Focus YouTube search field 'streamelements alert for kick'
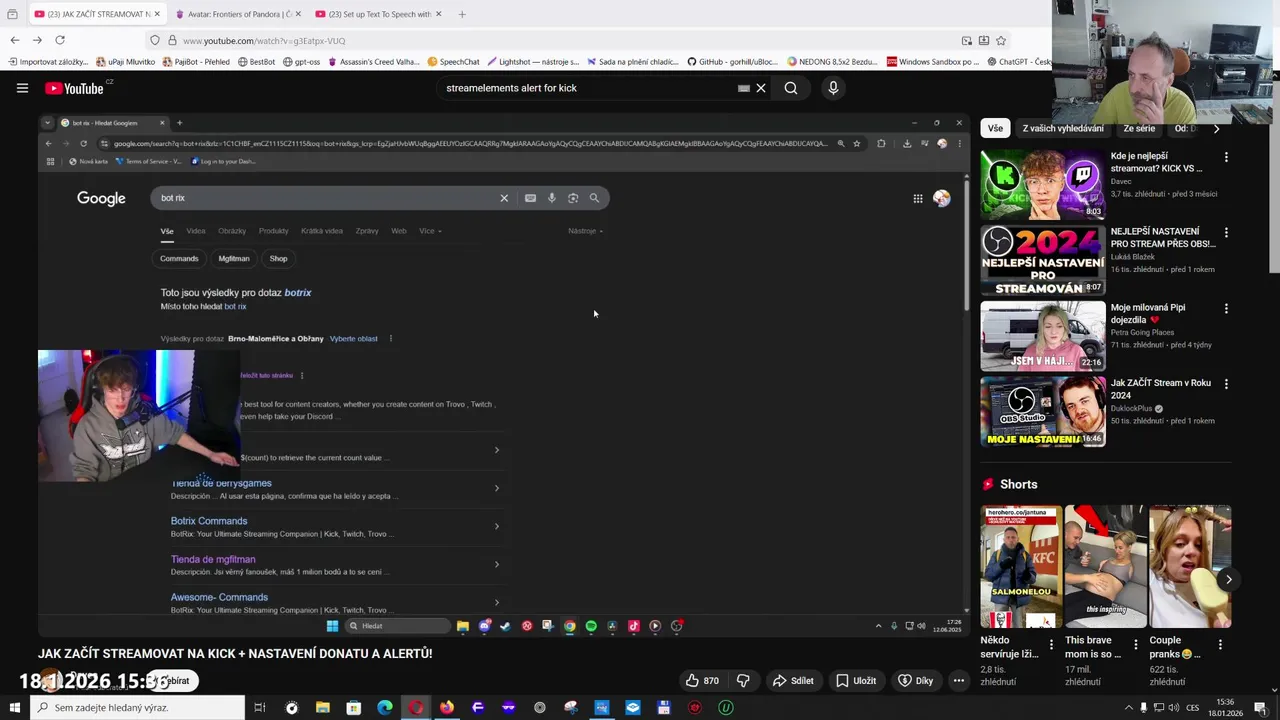Image resolution: width=1280 pixels, height=720 pixels. [x=590, y=88]
